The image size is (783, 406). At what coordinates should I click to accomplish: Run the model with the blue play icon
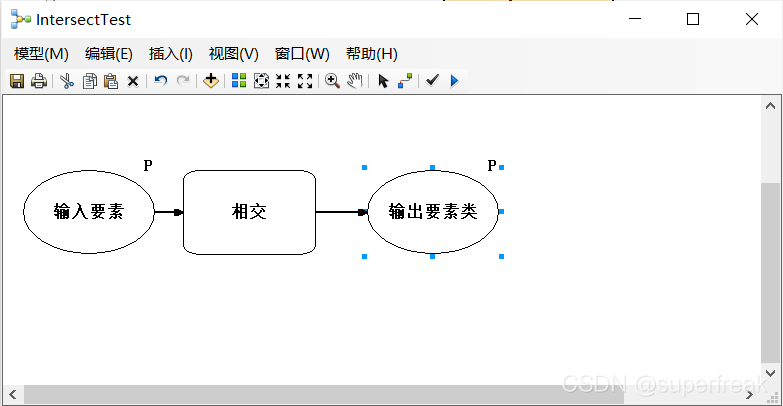(454, 81)
